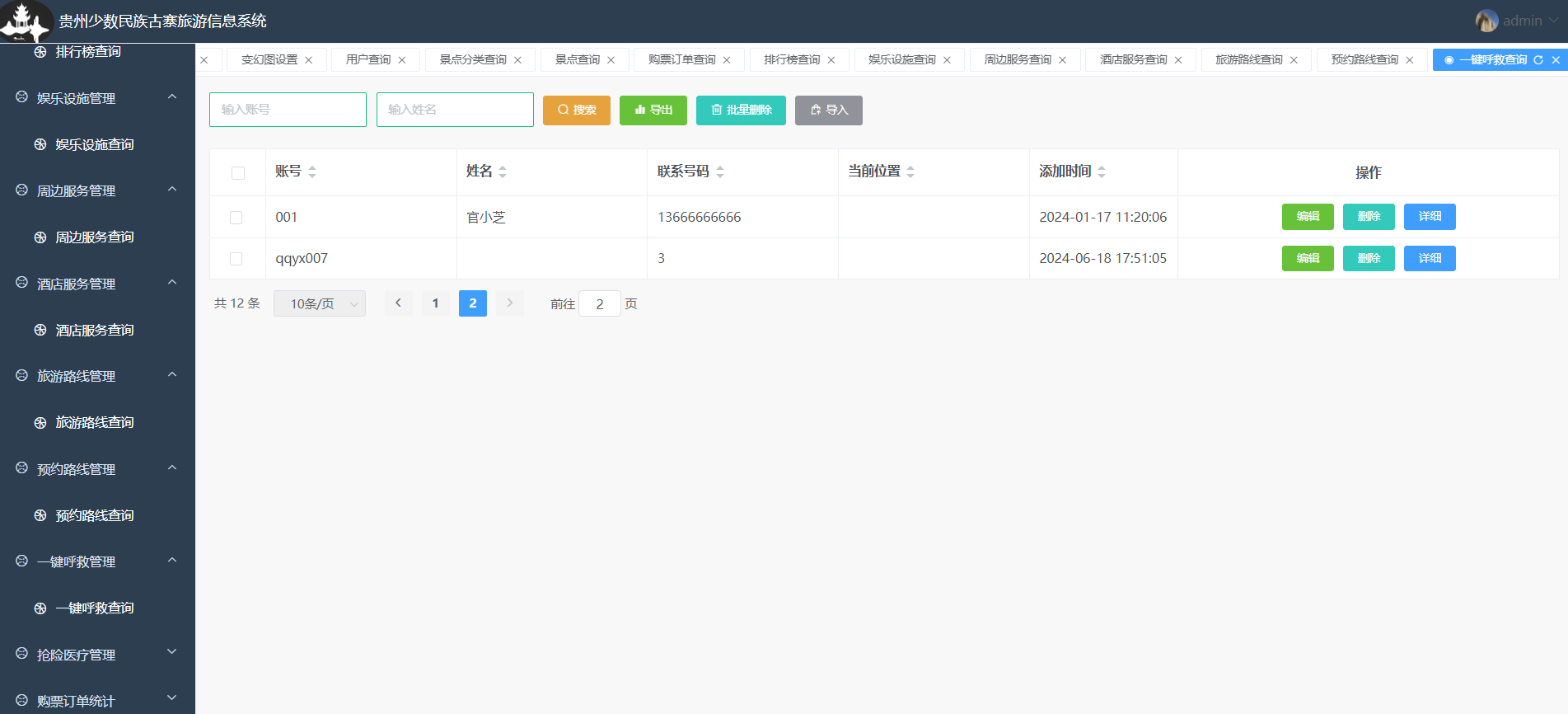
Task: Close the 娱乐设施查询 tab
Action: click(x=947, y=60)
